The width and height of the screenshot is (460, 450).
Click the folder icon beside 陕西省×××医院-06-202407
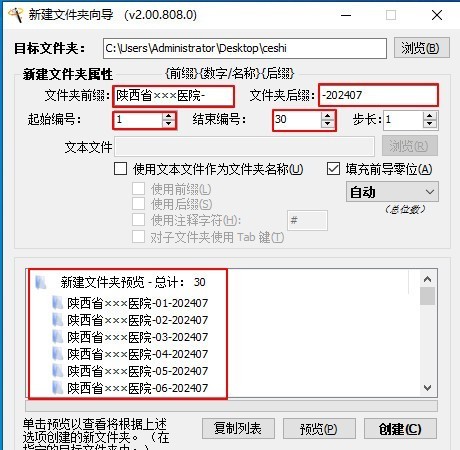pos(58,388)
